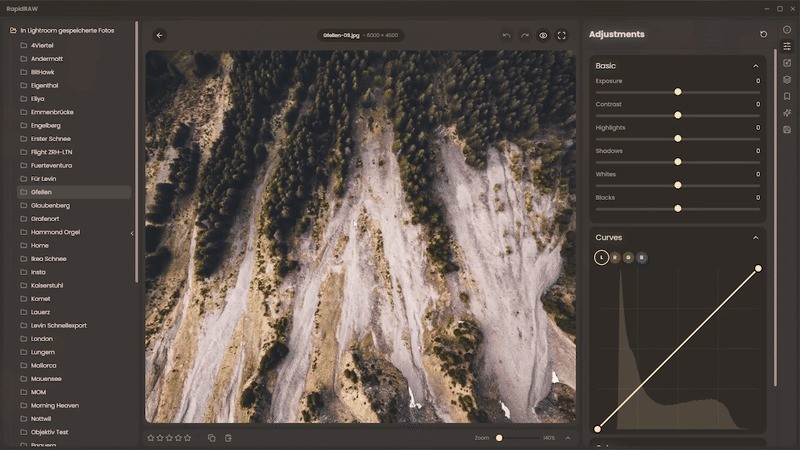
Task: Click the undo arrow icon
Action: tap(507, 35)
